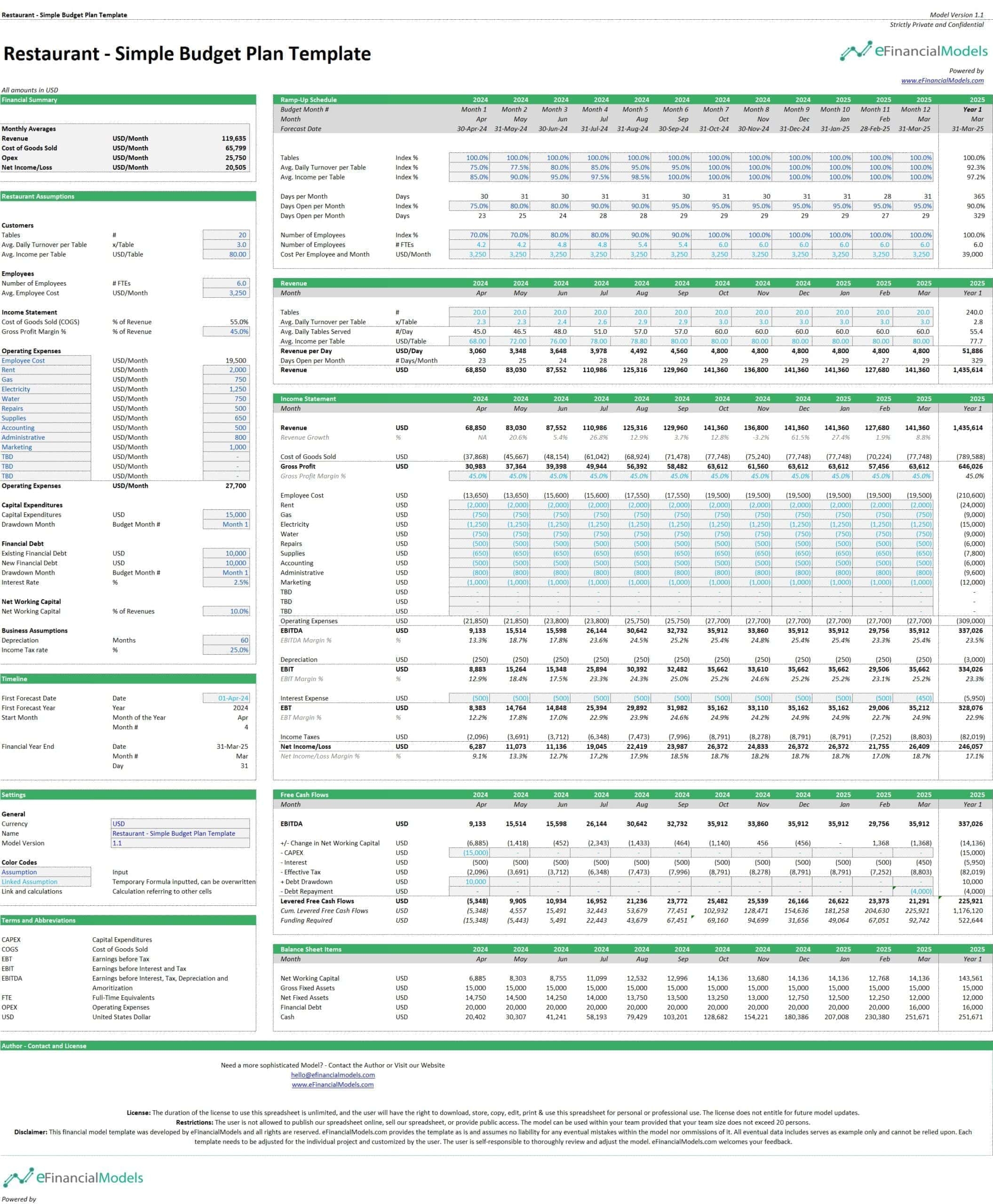Click the Net Income/Loss average 20,505
Screen dimensions: 993x1204
point(236,167)
